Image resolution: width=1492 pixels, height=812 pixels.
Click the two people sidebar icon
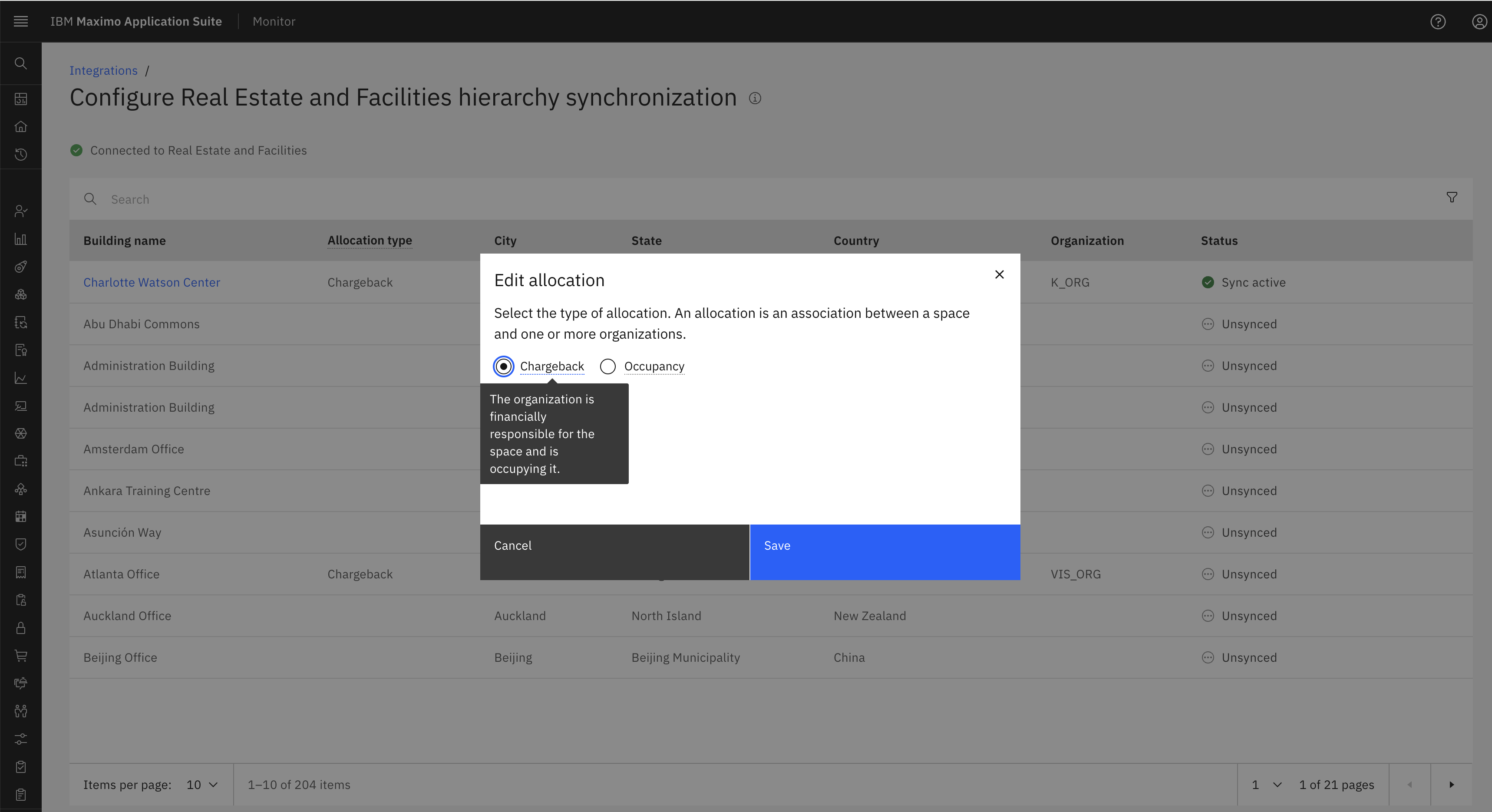pyautogui.click(x=21, y=711)
